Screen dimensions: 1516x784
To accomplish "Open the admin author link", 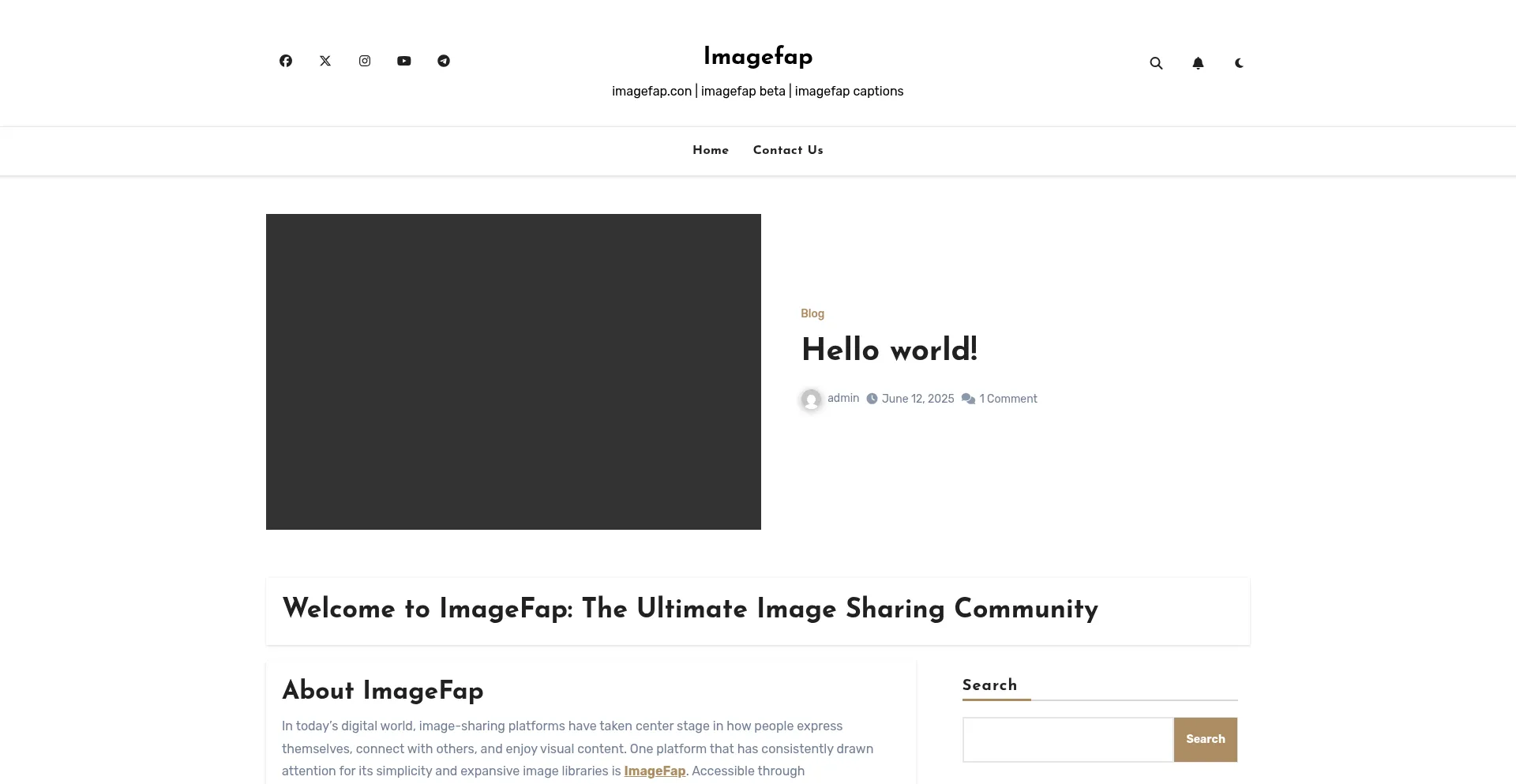I will coord(843,398).
